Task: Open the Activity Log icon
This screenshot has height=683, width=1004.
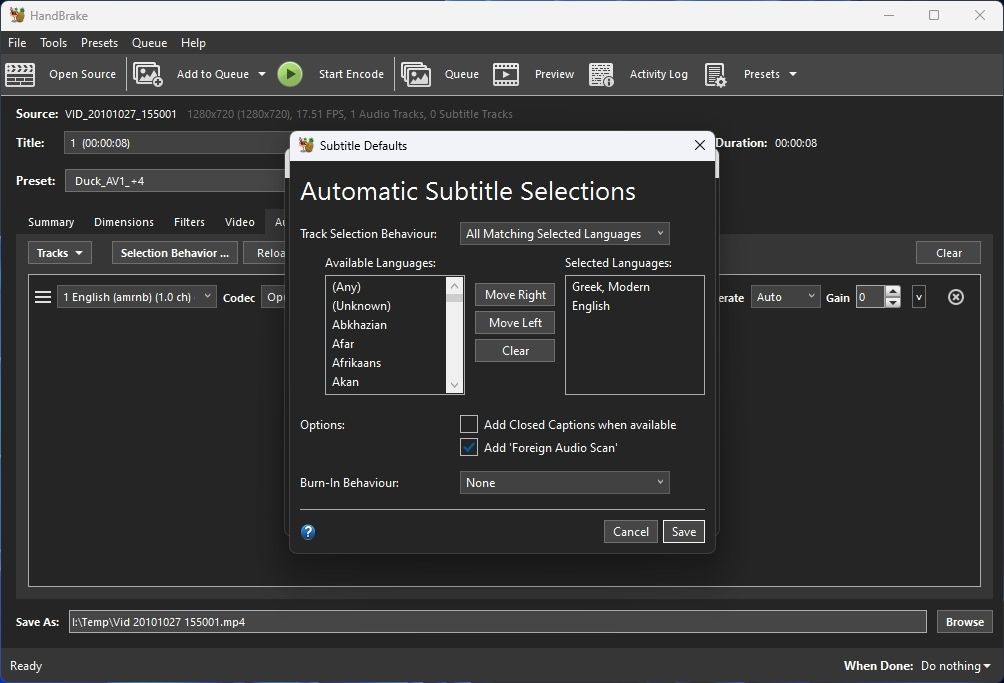Action: click(x=601, y=74)
